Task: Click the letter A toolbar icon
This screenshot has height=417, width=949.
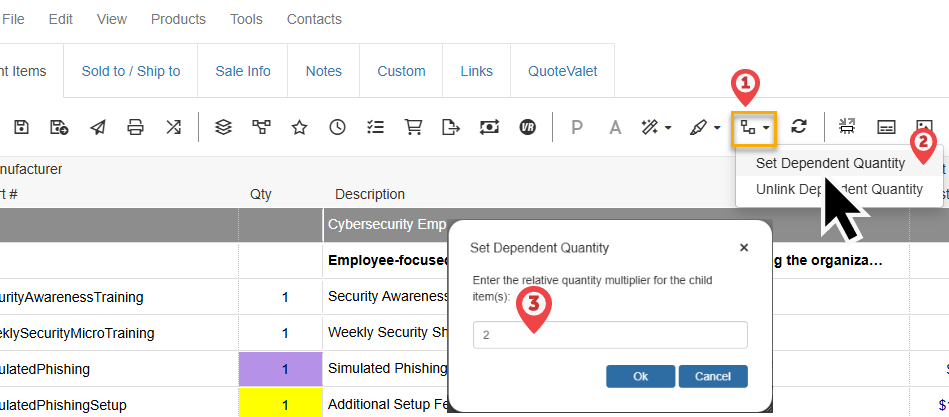Action: 615,127
